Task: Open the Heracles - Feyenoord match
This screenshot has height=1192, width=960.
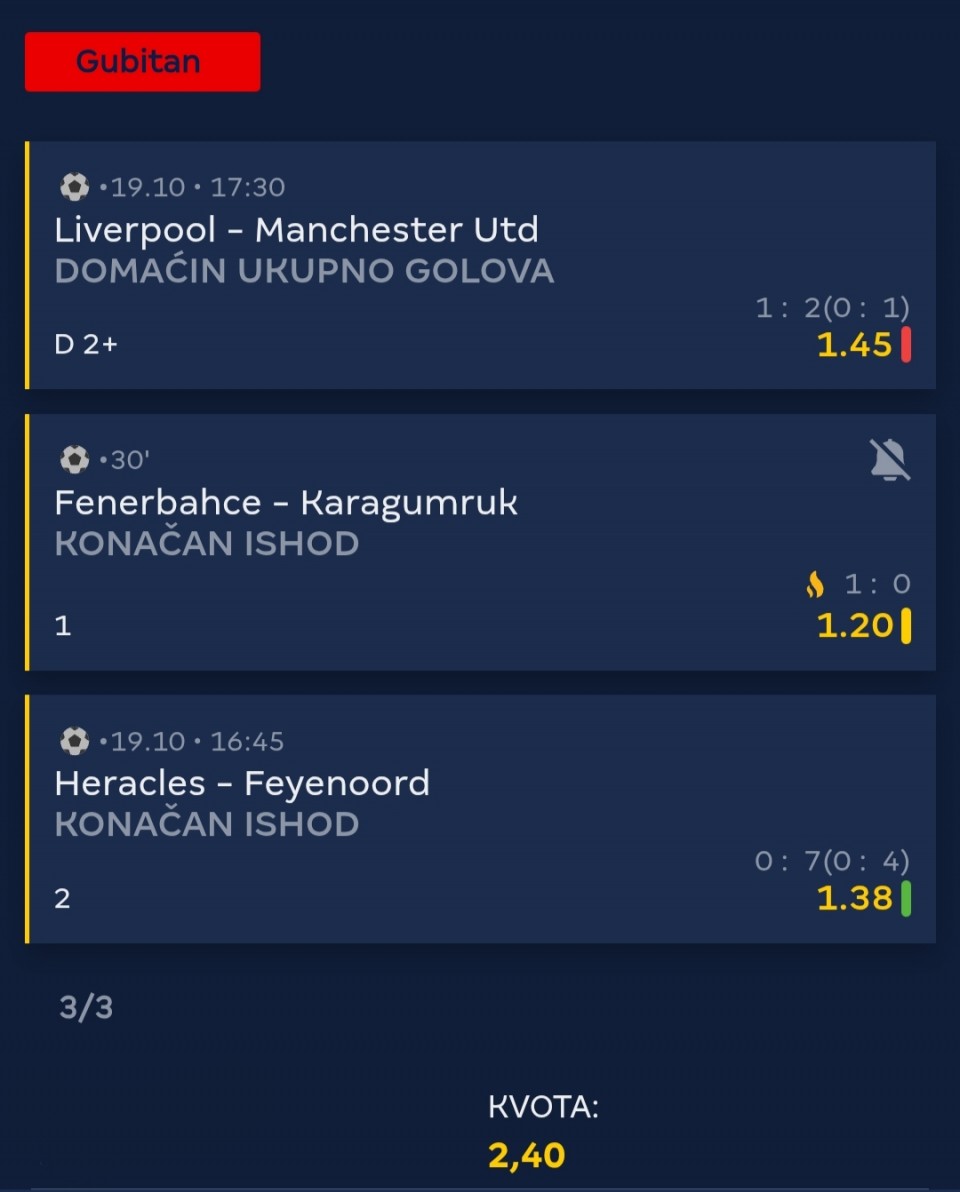Action: pos(242,782)
